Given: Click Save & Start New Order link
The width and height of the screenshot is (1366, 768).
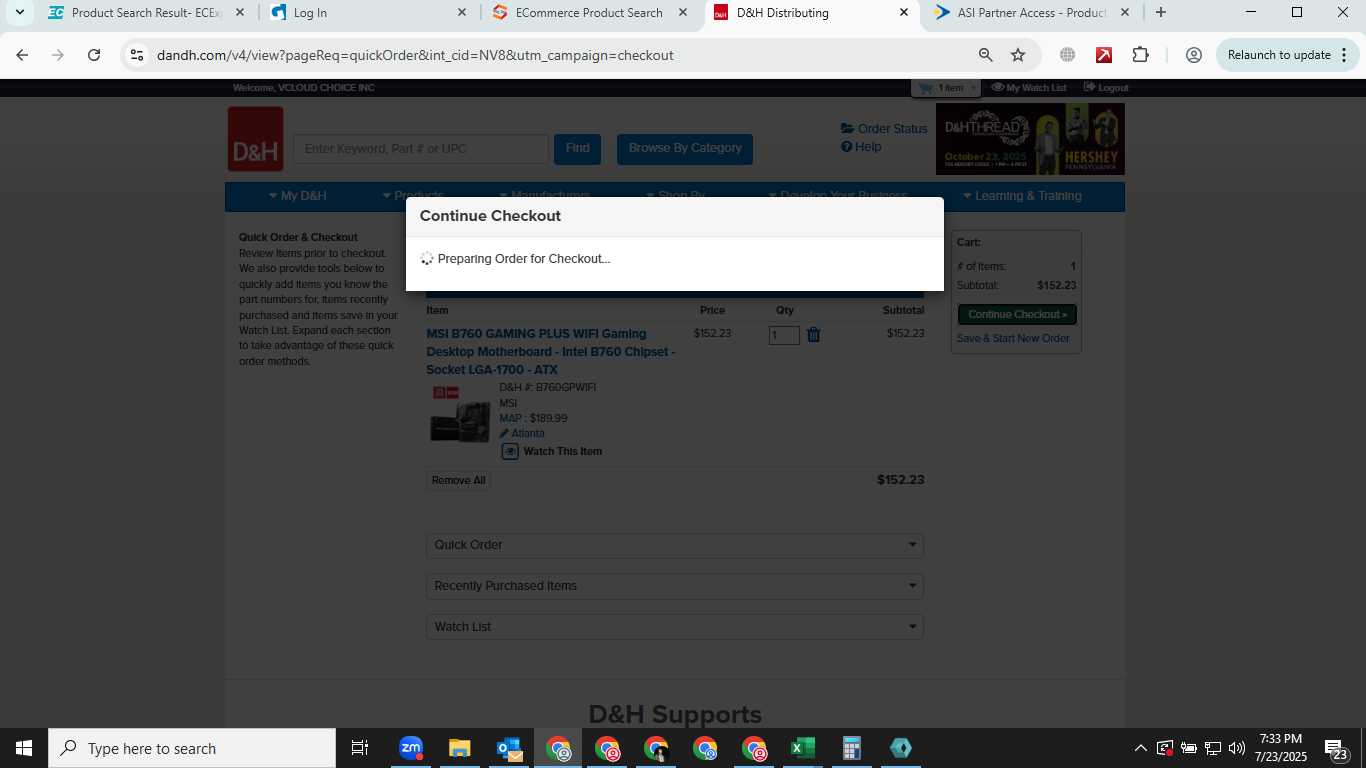Looking at the screenshot, I should pyautogui.click(x=1013, y=339).
